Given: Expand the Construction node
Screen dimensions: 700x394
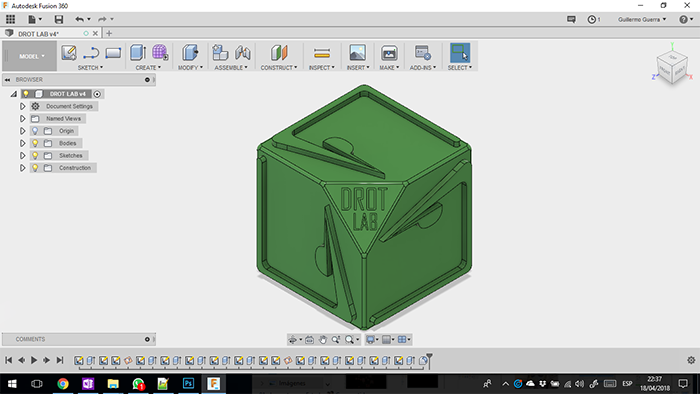Looking at the screenshot, I should tap(22, 168).
